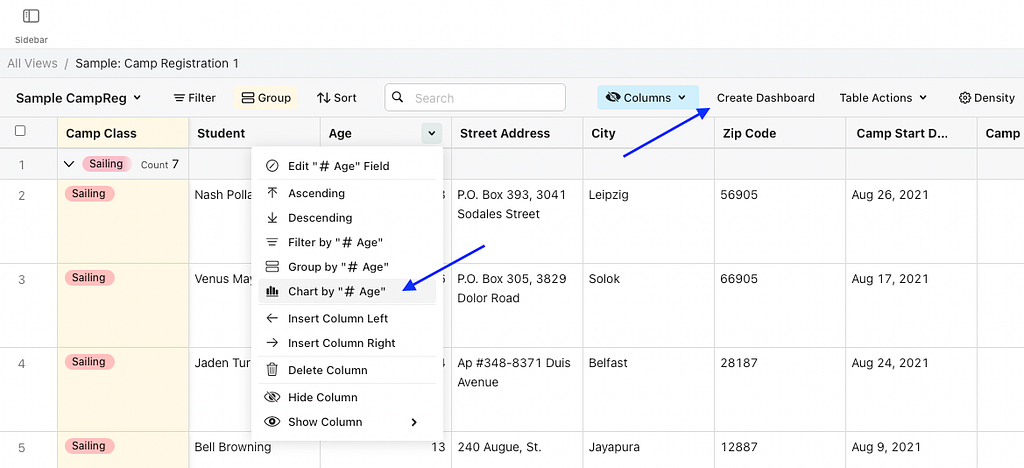Click the right arrow icon for Insert Column Right
This screenshot has height=468, width=1024.
(272, 343)
